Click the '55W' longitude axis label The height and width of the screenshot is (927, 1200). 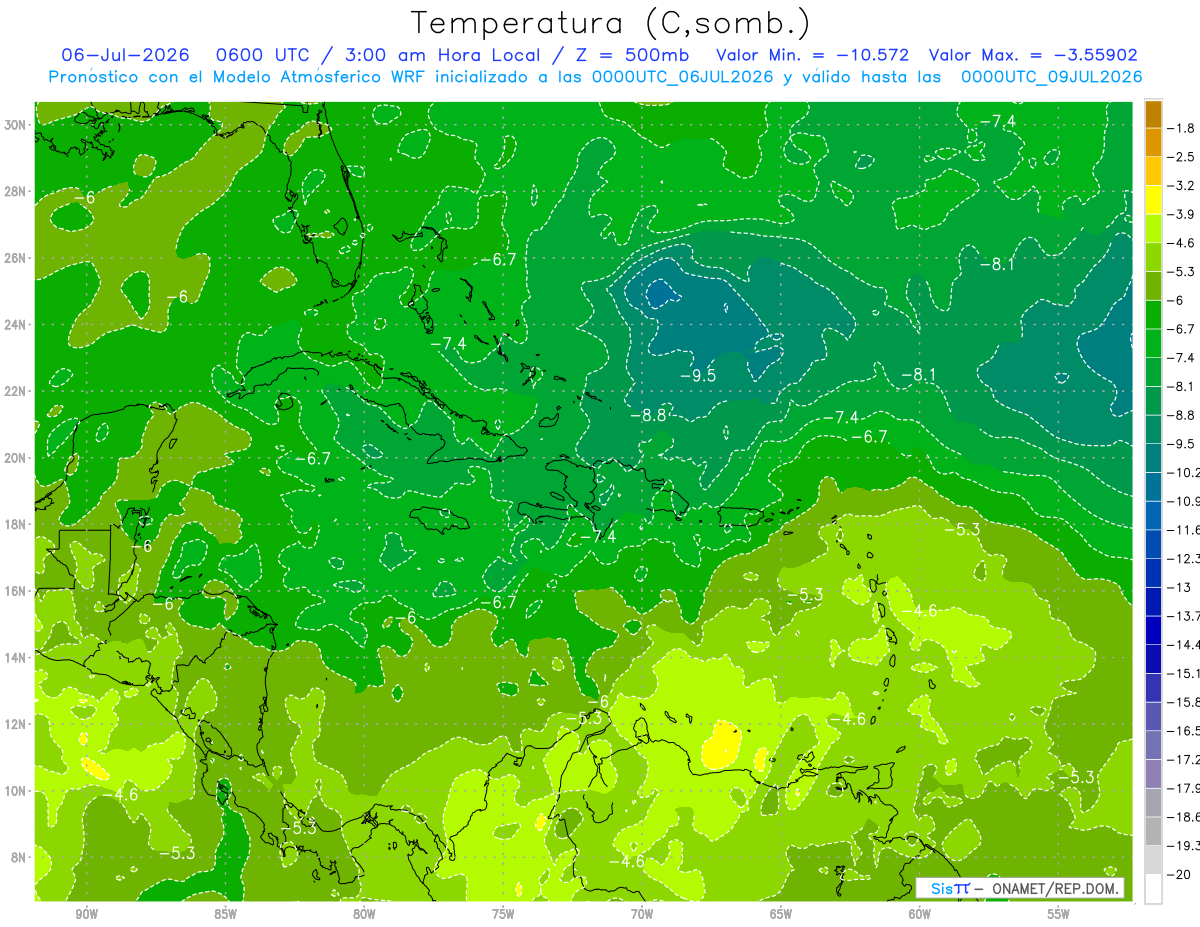pyautogui.click(x=1059, y=914)
